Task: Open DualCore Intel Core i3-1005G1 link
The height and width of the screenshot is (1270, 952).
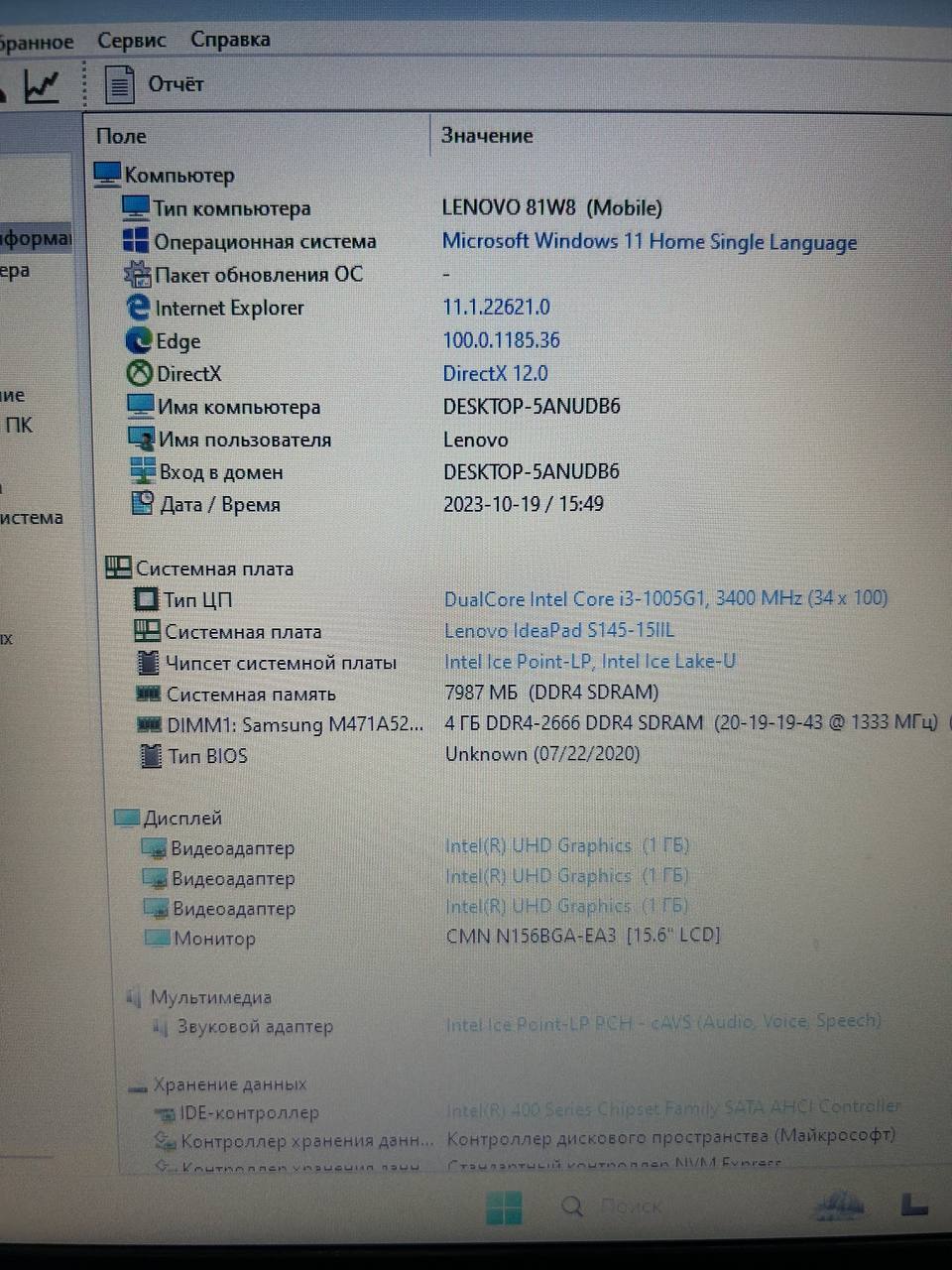Action: (666, 598)
